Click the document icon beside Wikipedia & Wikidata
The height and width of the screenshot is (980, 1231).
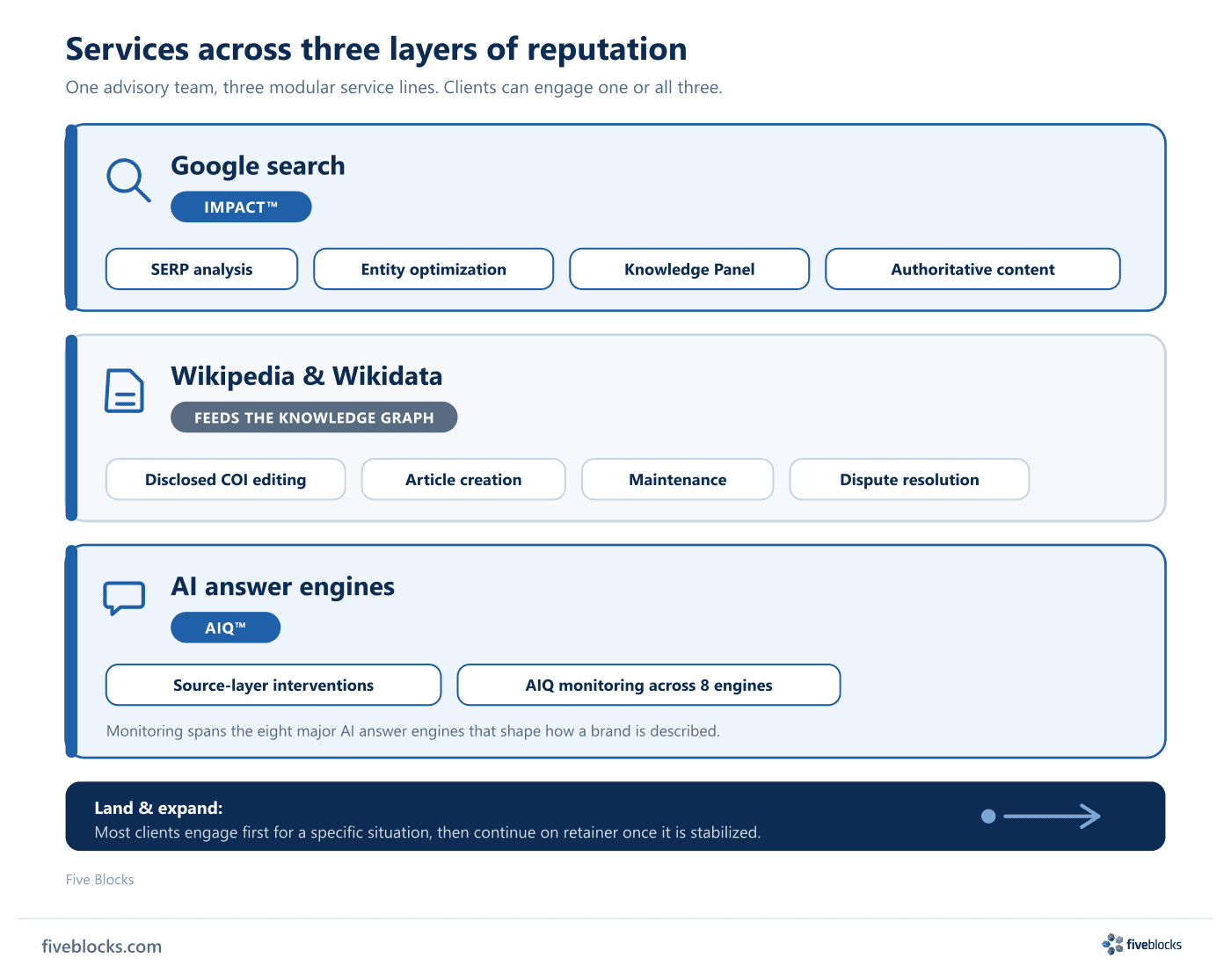point(124,390)
